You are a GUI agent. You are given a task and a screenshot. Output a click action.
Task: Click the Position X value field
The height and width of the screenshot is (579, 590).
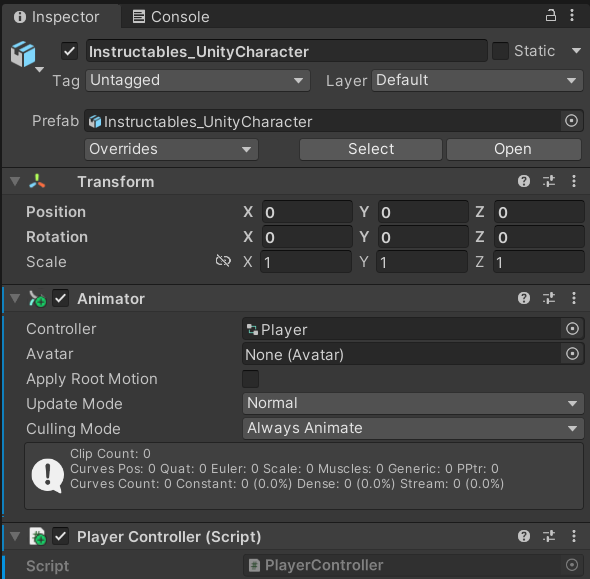[307, 212]
